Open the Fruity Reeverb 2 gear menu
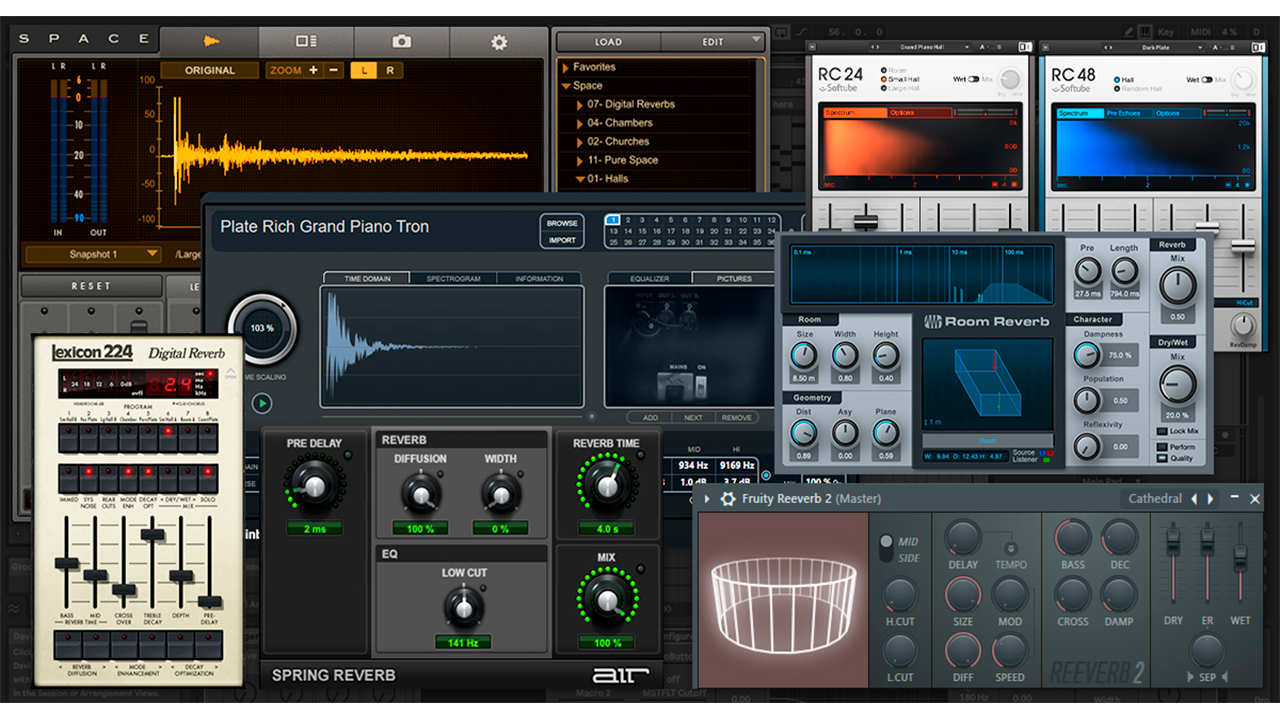The width and height of the screenshot is (1280, 720). (728, 499)
